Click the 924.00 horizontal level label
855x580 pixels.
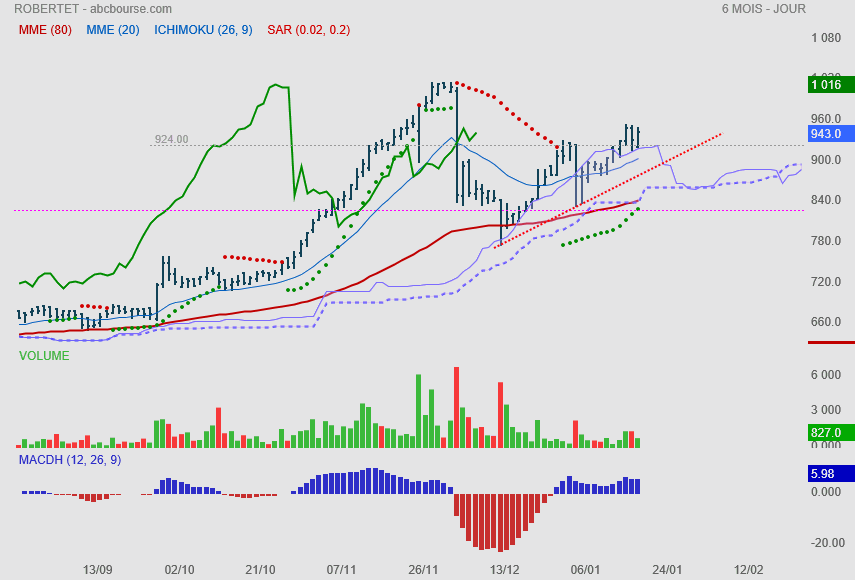tap(171, 139)
